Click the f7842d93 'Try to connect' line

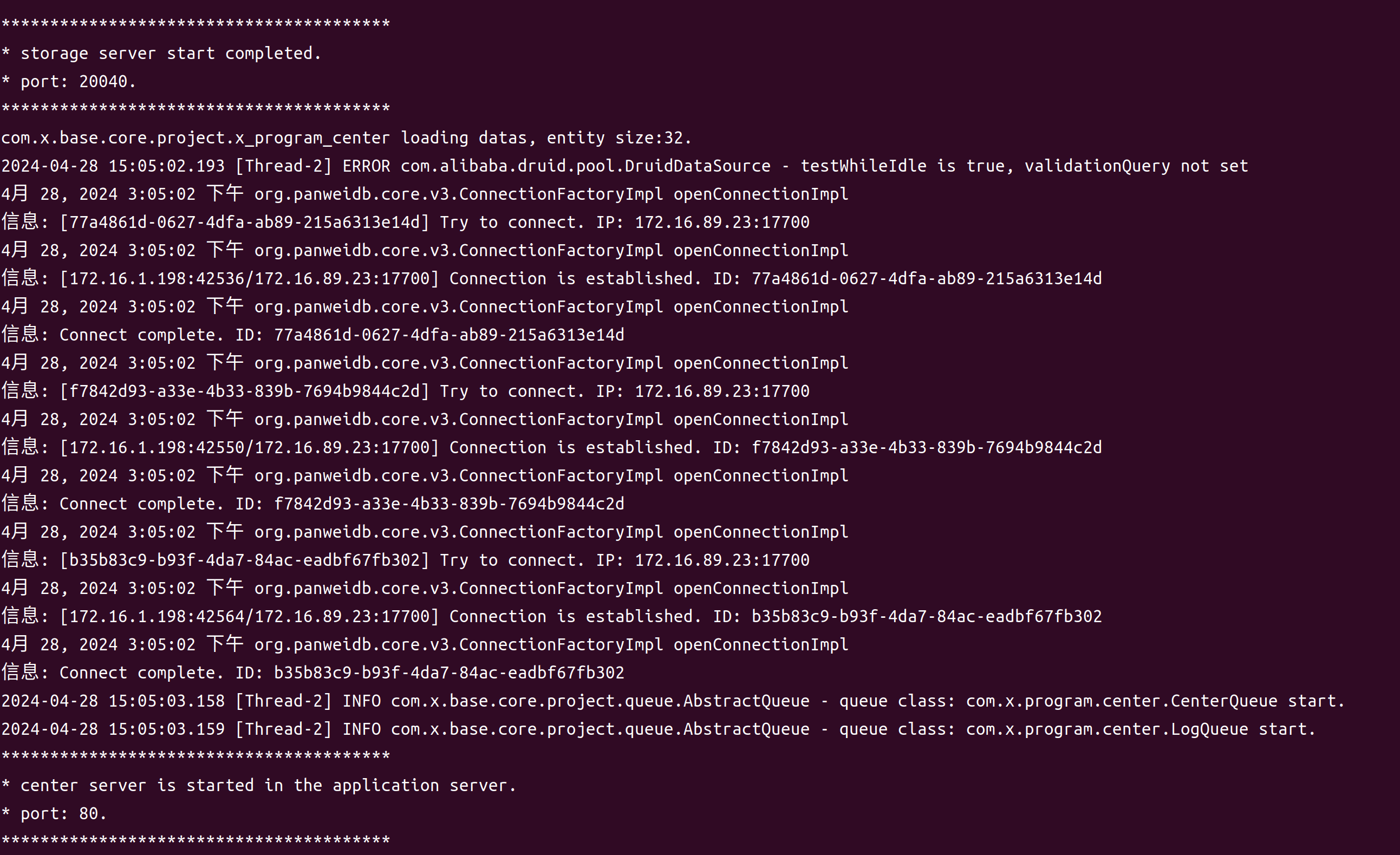click(405, 391)
